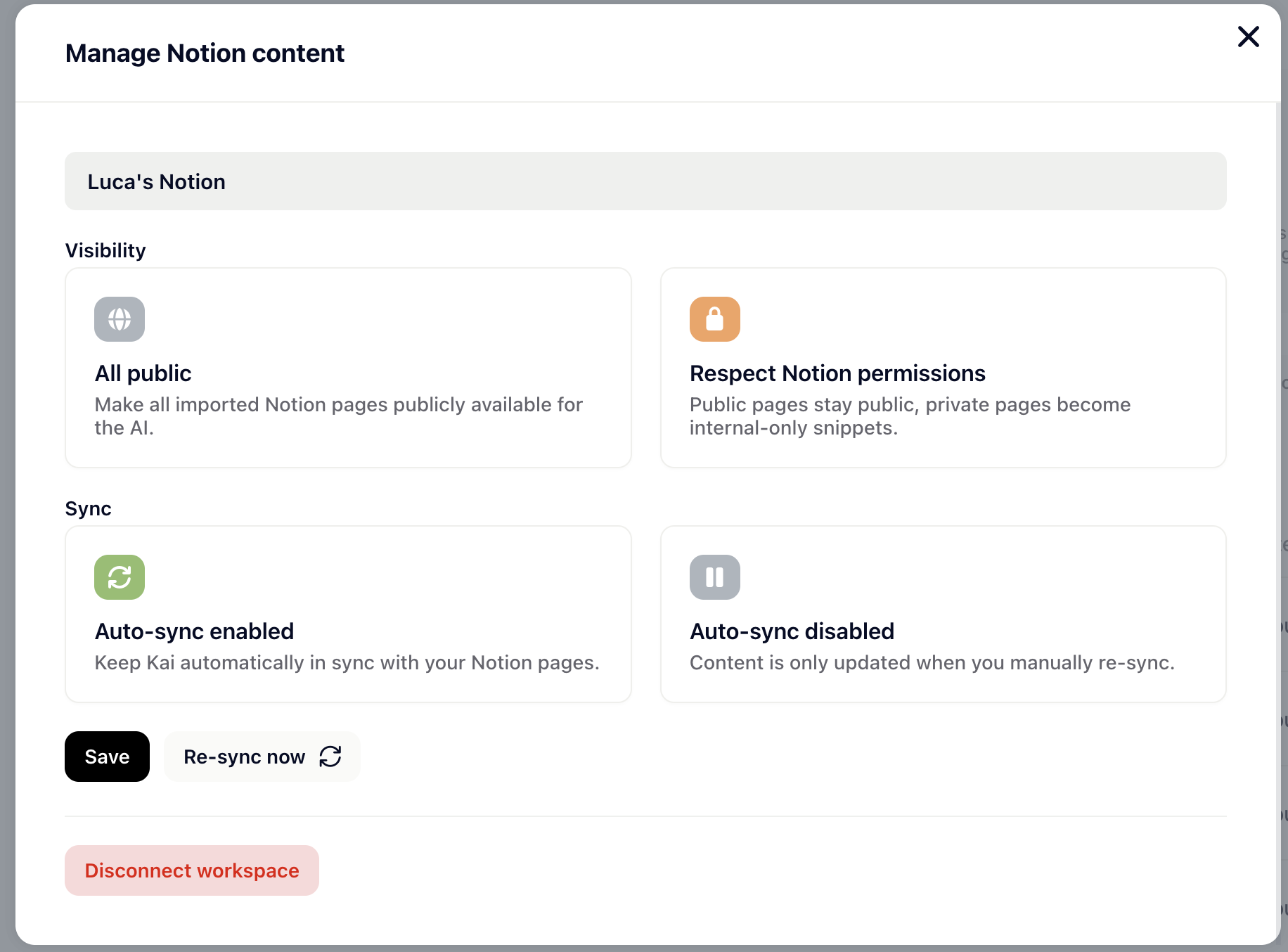Click the green auto-sync arrows icon

(x=120, y=577)
